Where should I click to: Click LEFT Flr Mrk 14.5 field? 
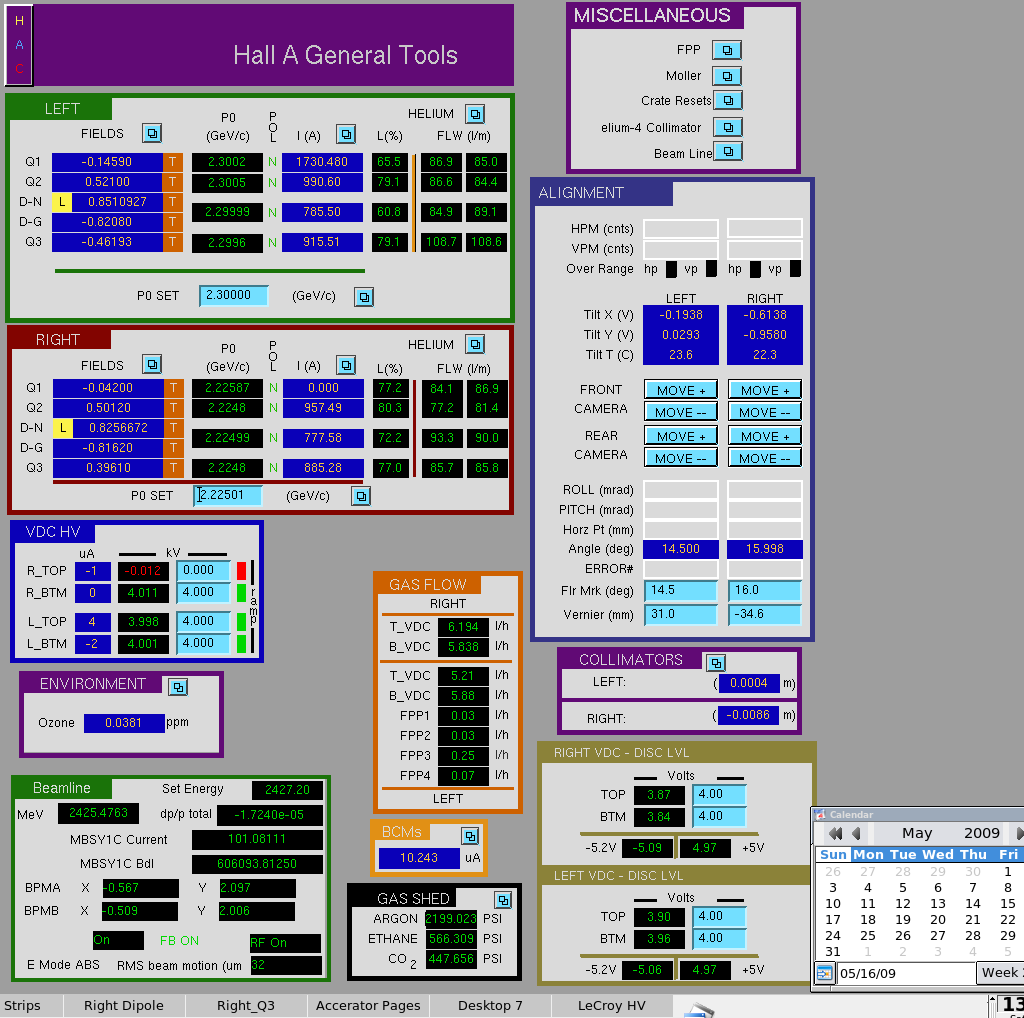click(681, 590)
